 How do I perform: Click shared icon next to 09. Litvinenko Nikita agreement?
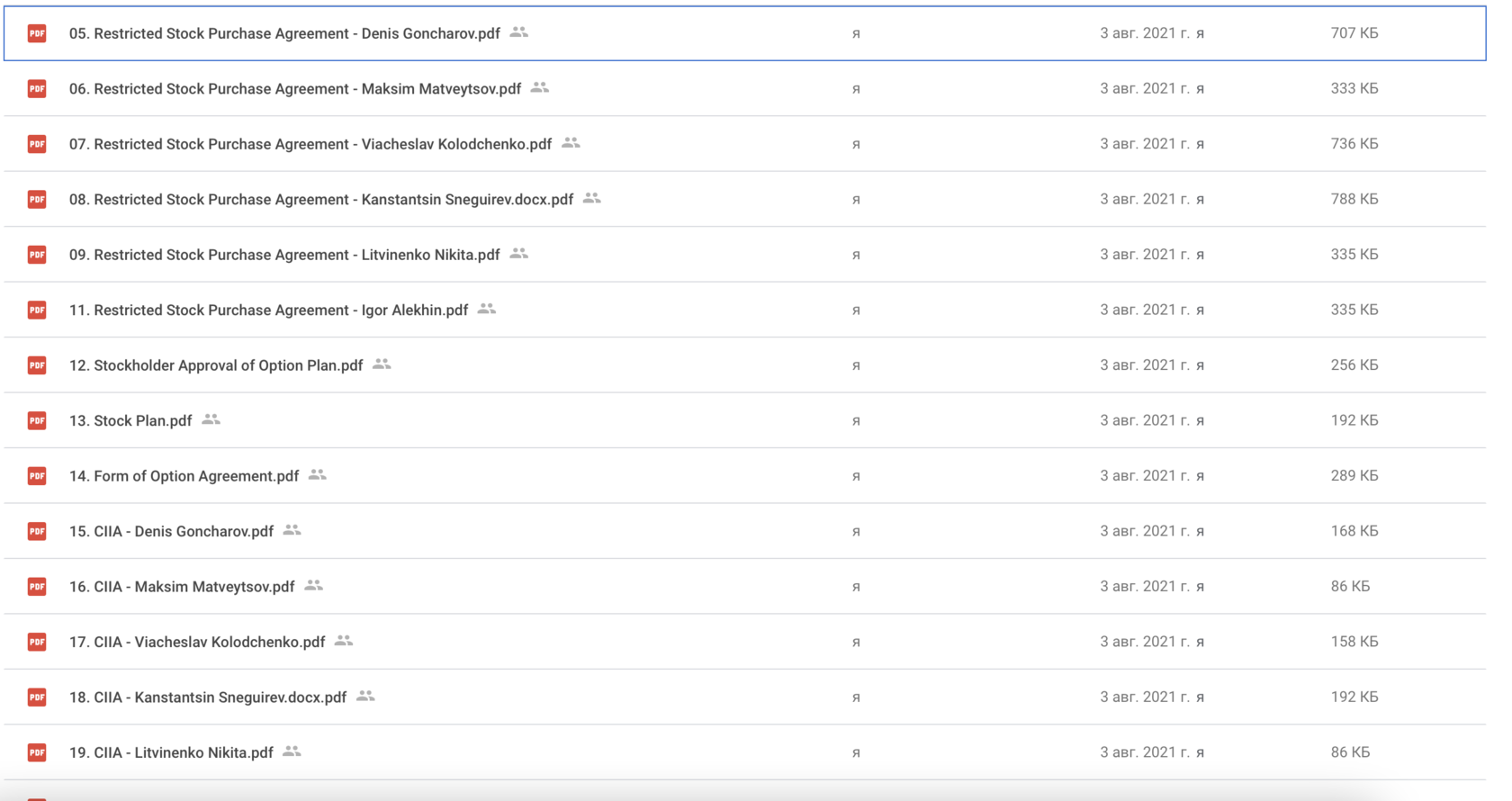point(519,254)
